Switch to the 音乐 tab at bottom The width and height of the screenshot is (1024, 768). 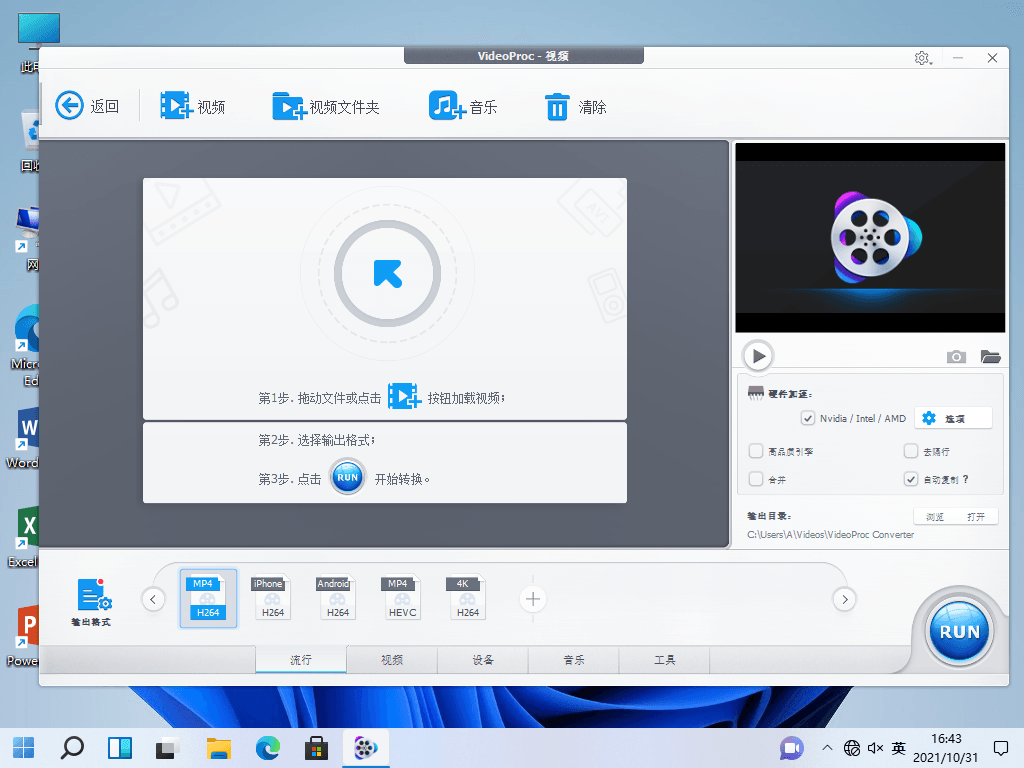click(x=573, y=660)
